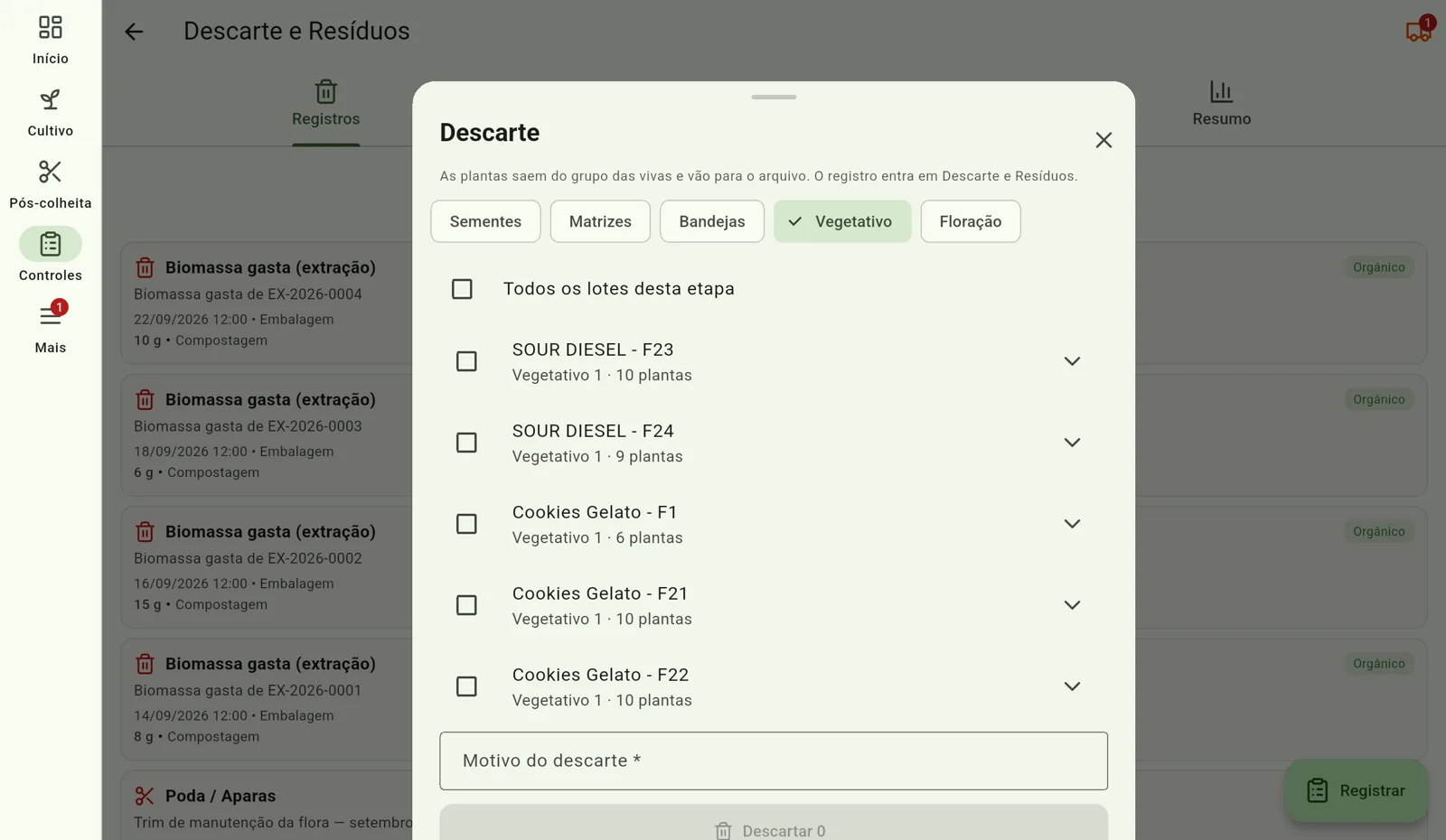This screenshot has width=1446, height=840.
Task: Open Pós-colheita scissors section
Action: (x=51, y=173)
